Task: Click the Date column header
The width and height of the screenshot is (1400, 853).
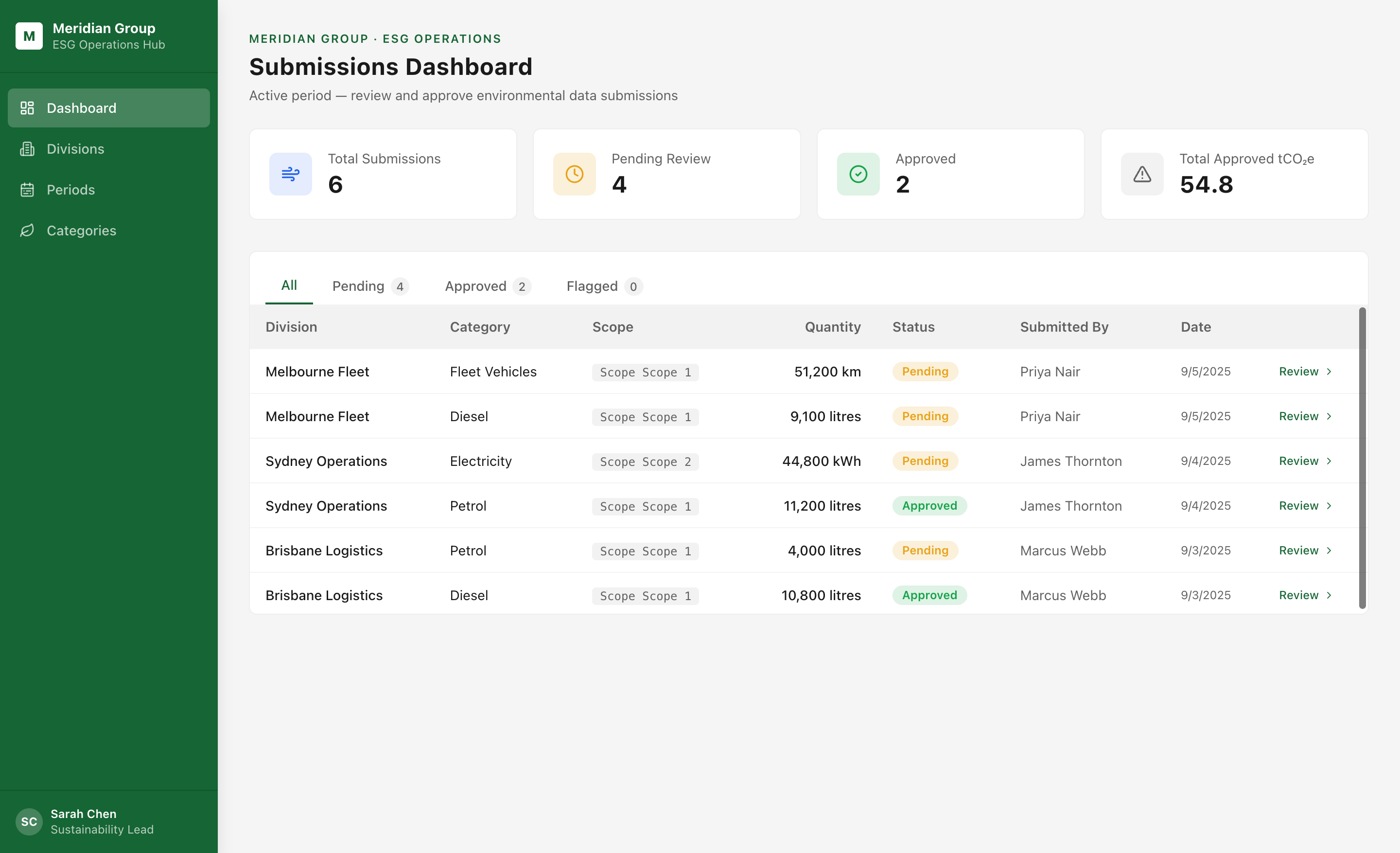Action: tap(1195, 327)
